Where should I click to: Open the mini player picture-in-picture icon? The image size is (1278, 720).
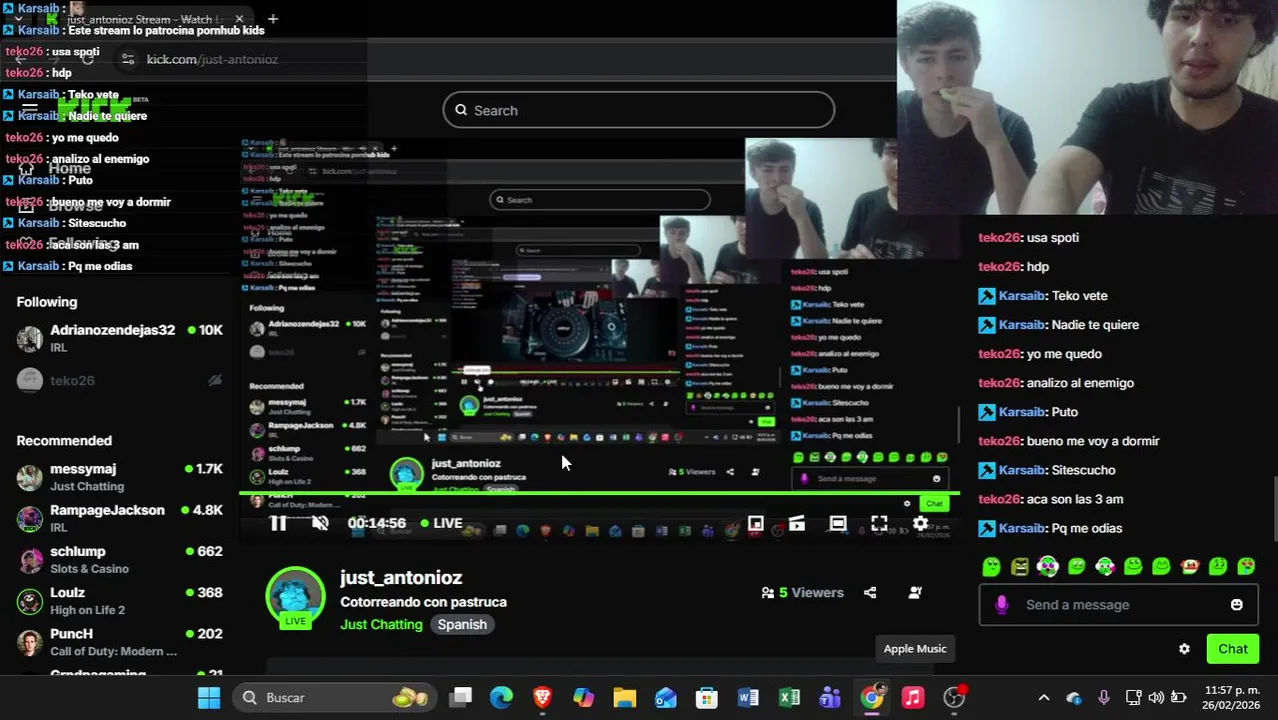pyautogui.click(x=755, y=523)
